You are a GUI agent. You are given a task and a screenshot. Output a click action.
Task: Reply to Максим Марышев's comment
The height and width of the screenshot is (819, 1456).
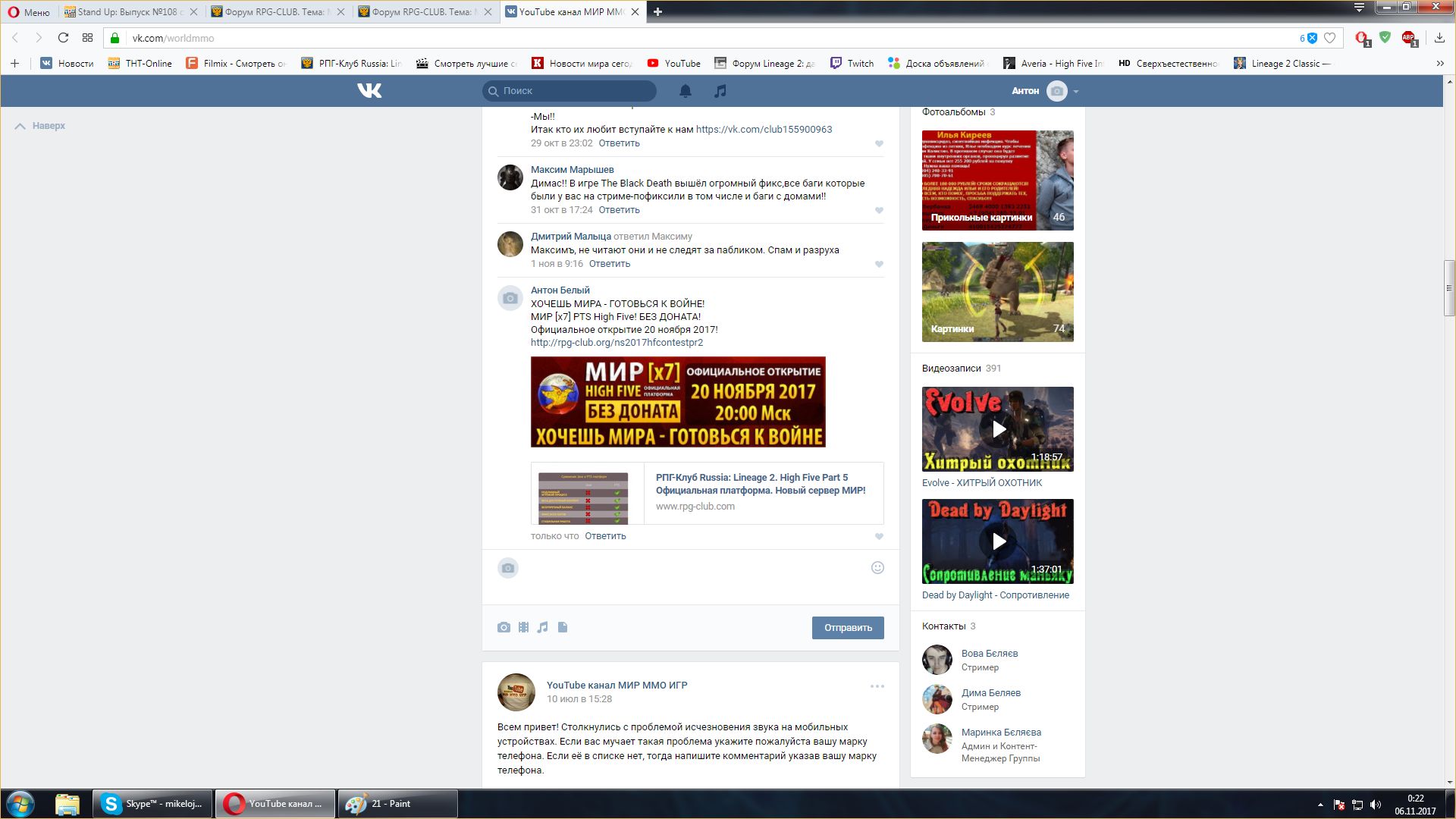[619, 210]
